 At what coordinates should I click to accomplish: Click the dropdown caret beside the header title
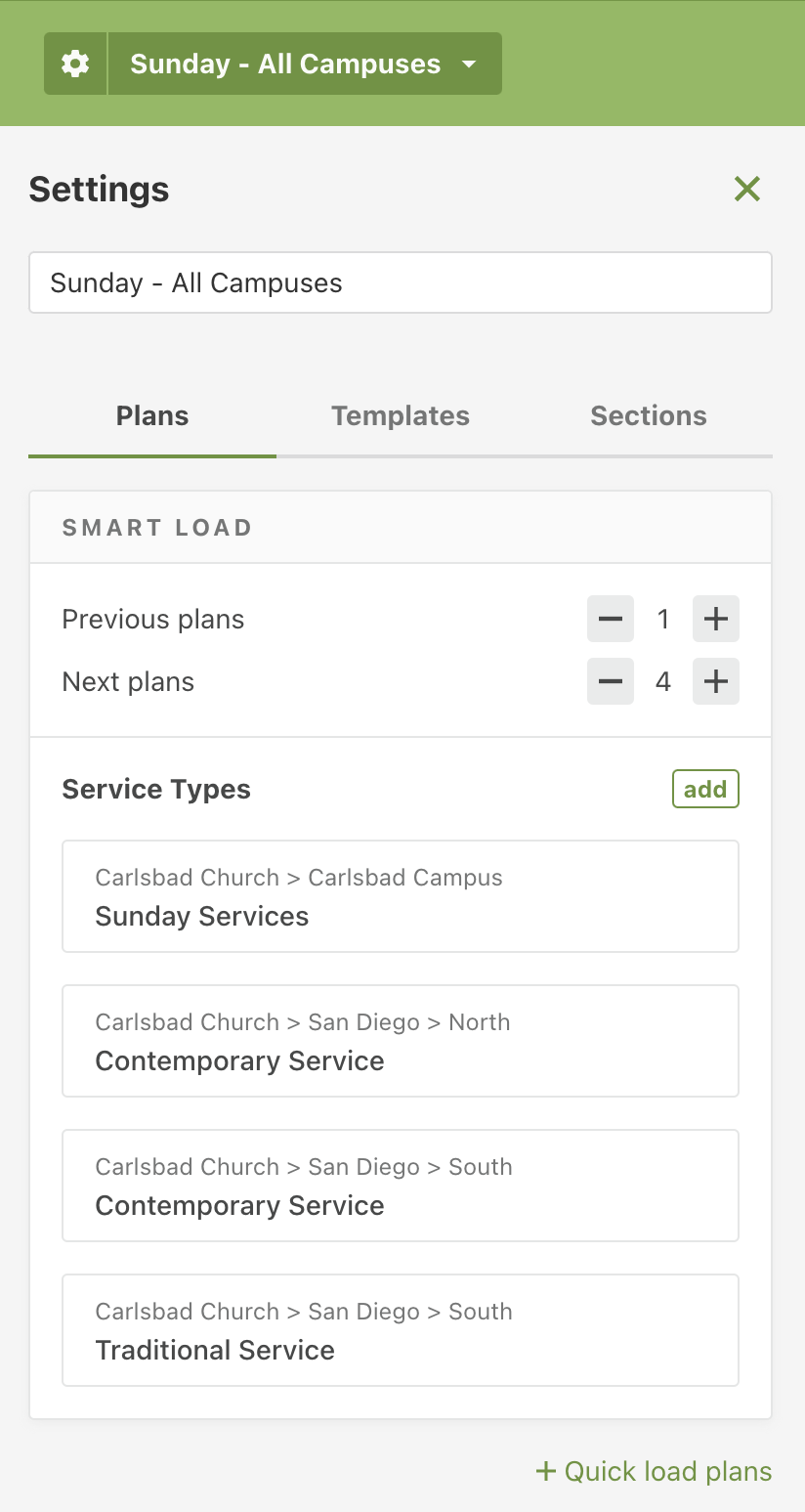coord(469,65)
